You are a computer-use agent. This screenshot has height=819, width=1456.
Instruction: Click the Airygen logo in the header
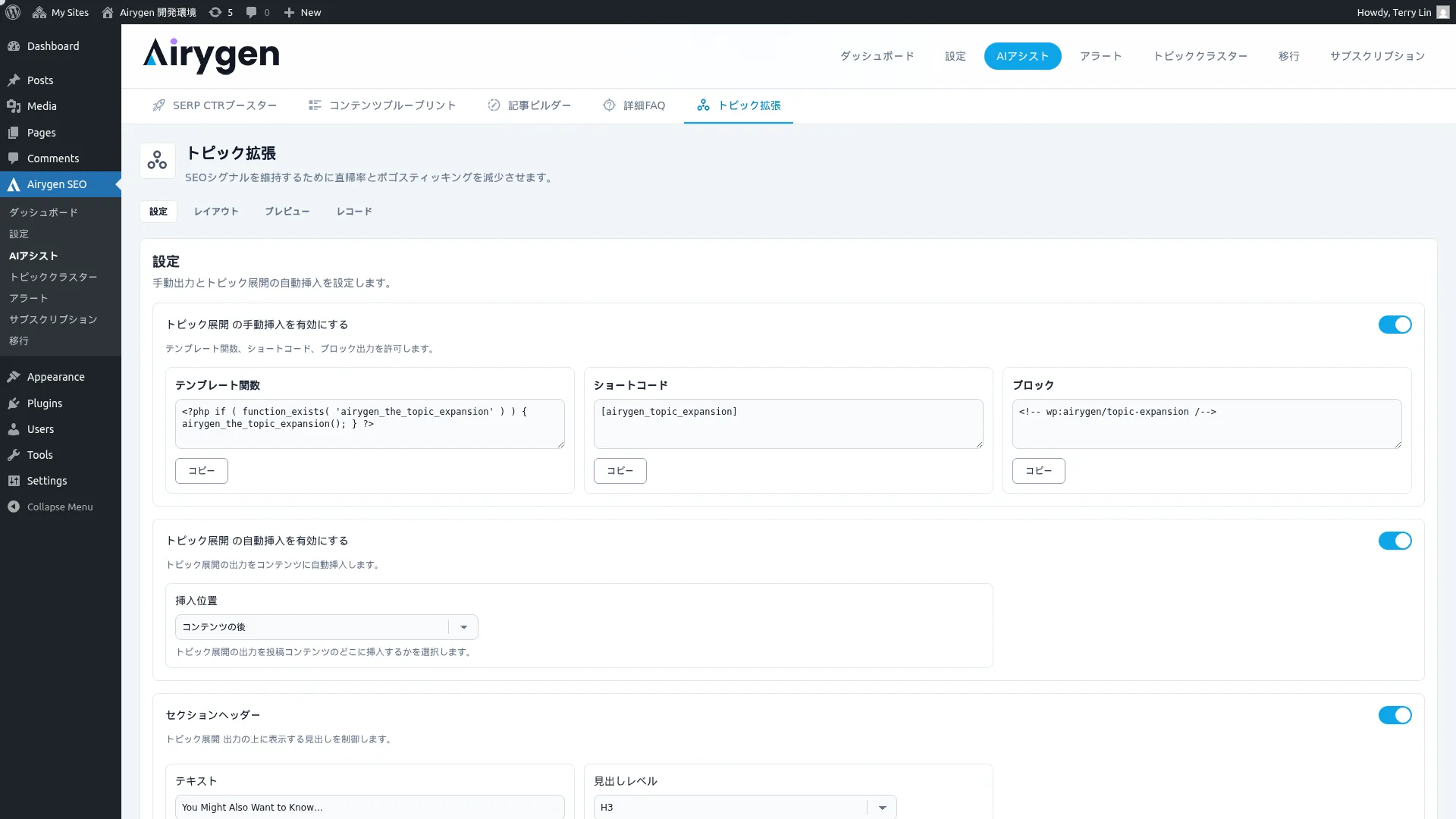(211, 55)
